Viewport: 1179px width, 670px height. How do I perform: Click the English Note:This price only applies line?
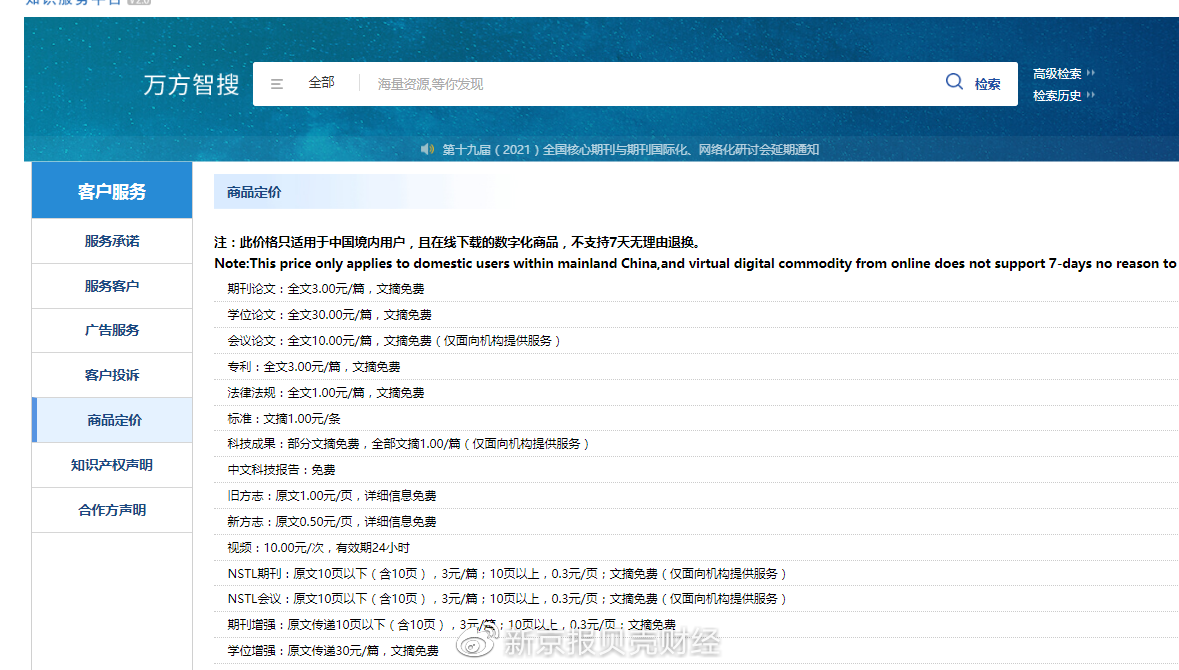696,264
